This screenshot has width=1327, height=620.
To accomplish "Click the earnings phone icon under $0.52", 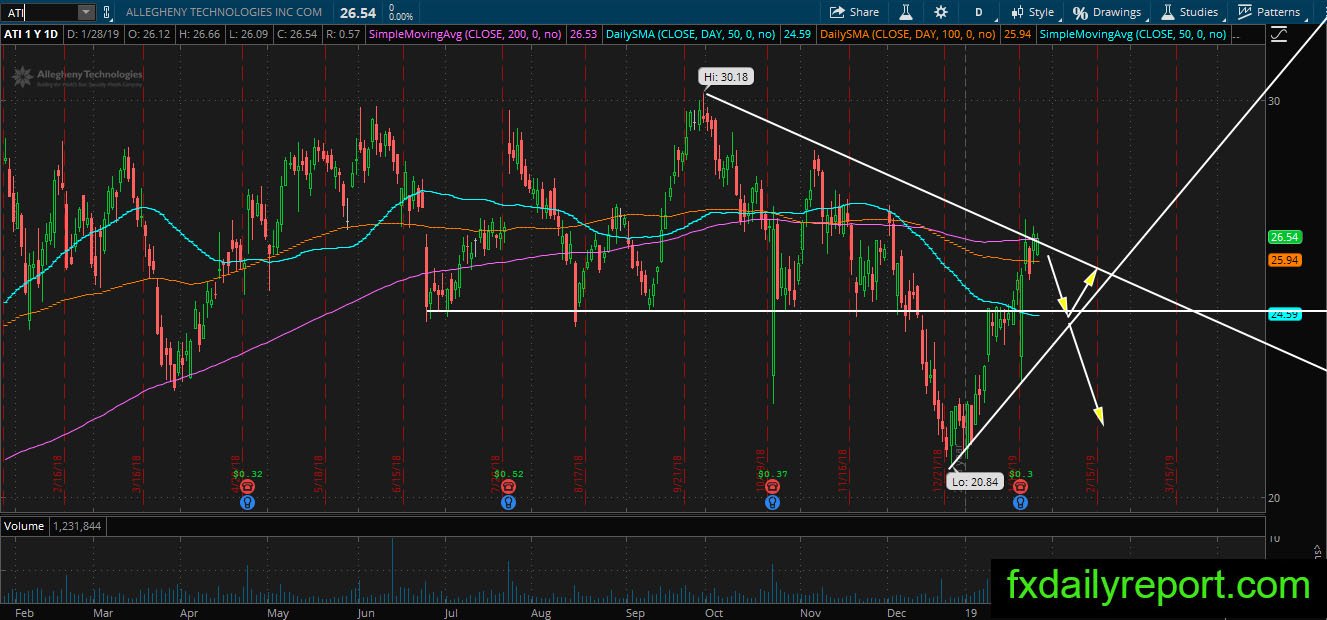I will [509, 485].
